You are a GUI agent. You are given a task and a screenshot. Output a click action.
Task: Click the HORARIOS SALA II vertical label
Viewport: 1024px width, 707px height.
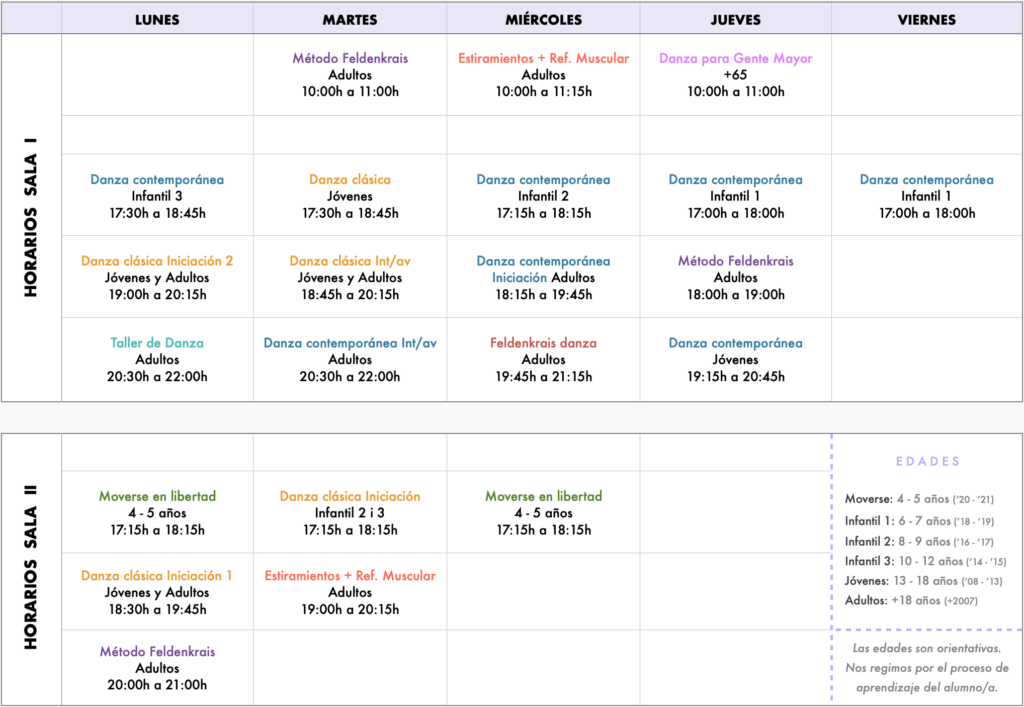tap(31, 569)
